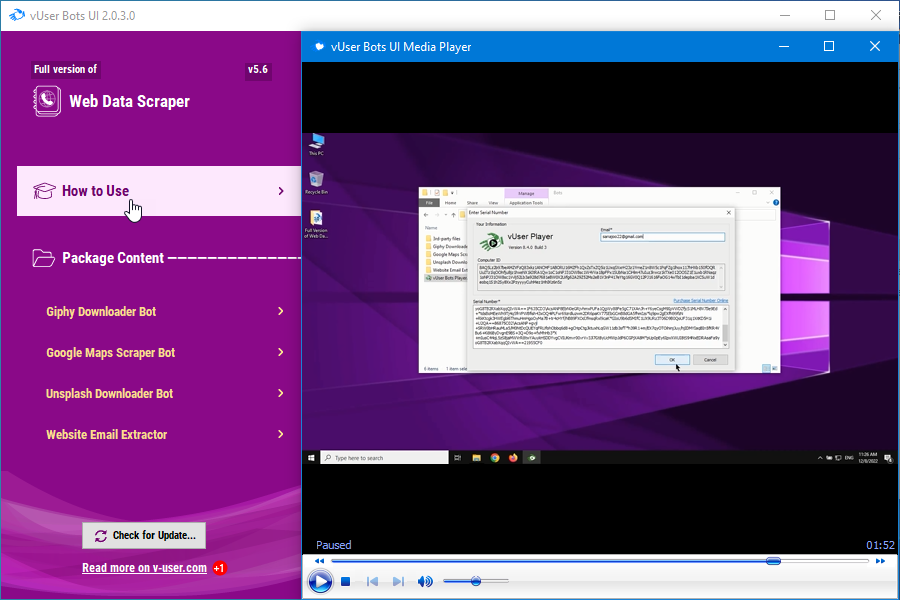Click the vUser Bots UI title bar app icon

pyautogui.click(x=17, y=15)
